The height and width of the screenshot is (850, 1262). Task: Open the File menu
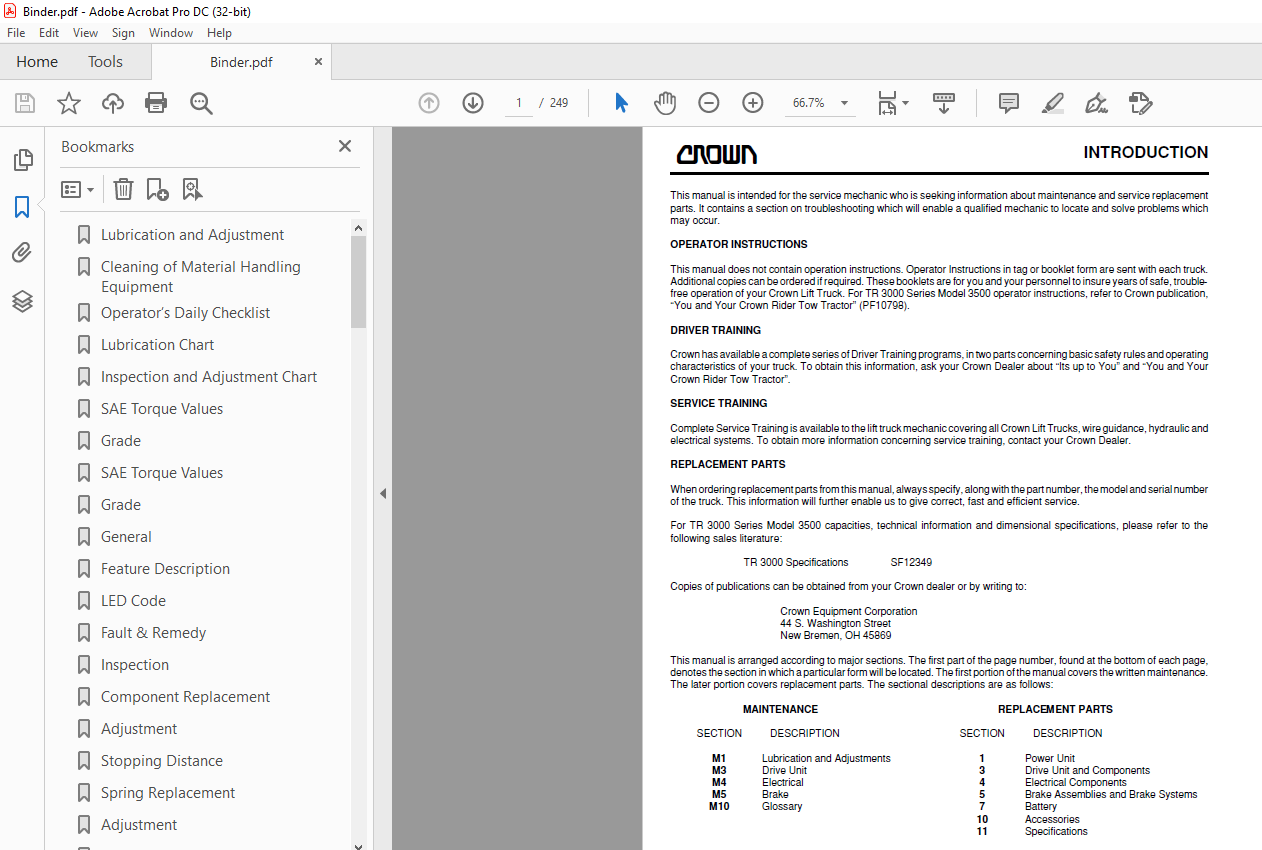coord(16,33)
